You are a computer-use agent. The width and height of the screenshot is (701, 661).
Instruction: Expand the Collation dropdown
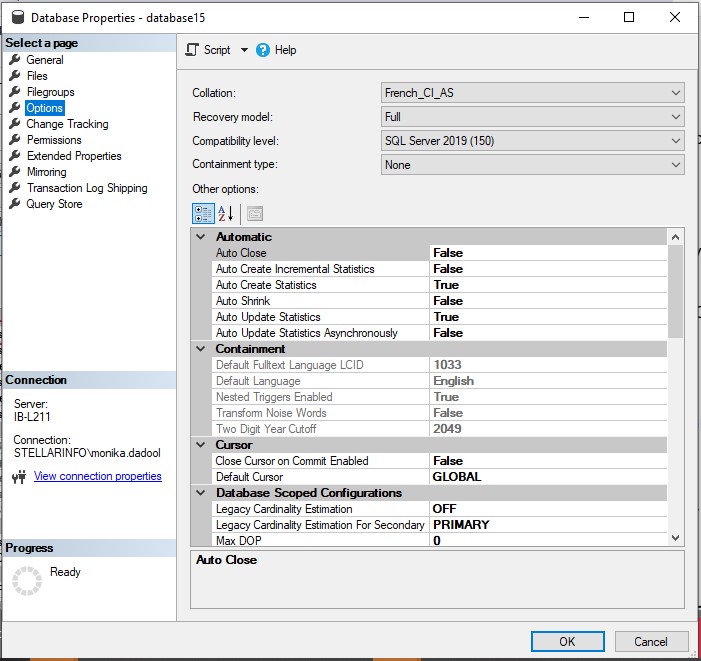tap(675, 93)
